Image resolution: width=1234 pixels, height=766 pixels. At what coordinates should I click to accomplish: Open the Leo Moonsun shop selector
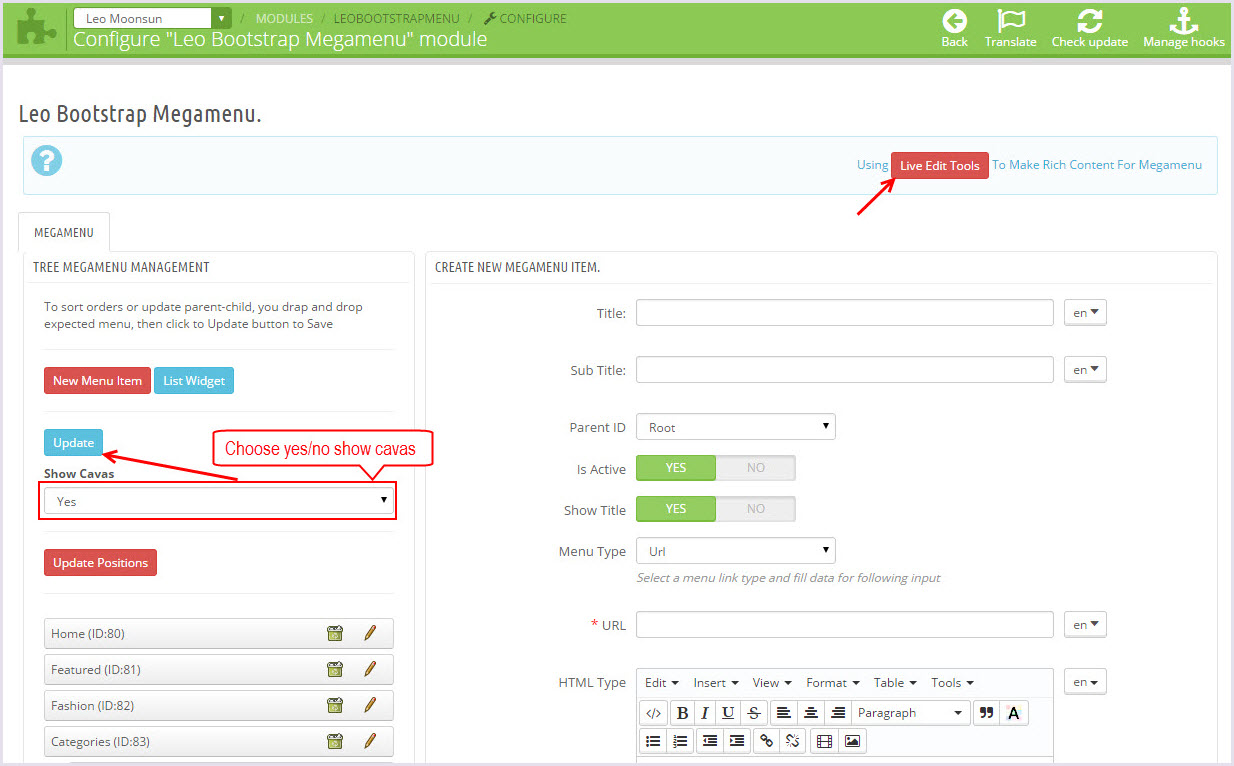pos(152,18)
